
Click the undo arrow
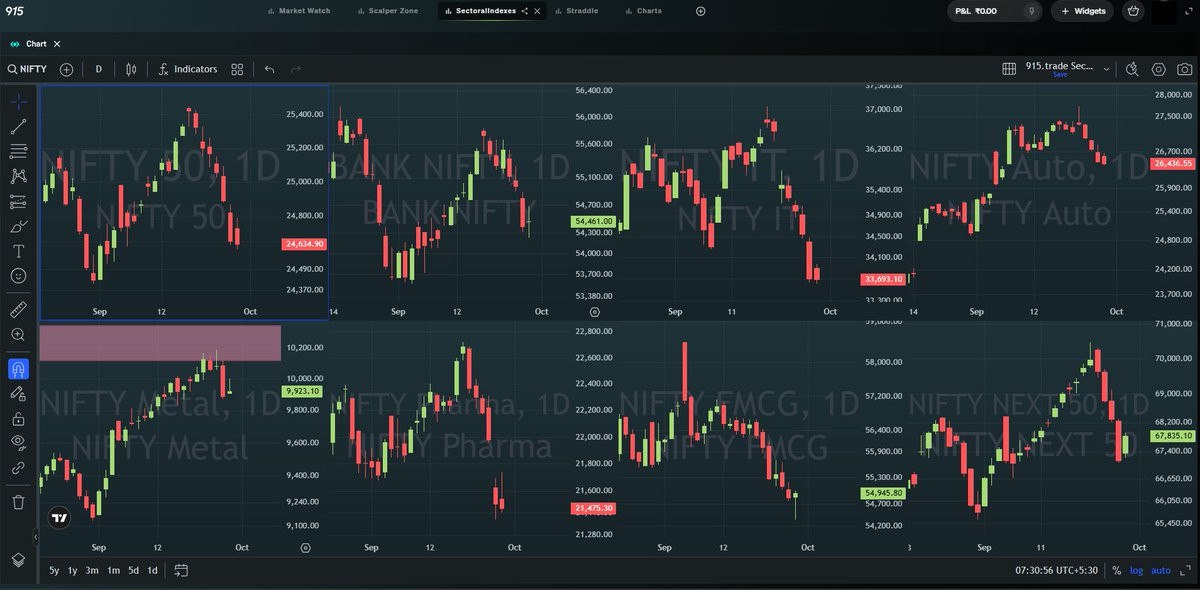pos(269,69)
